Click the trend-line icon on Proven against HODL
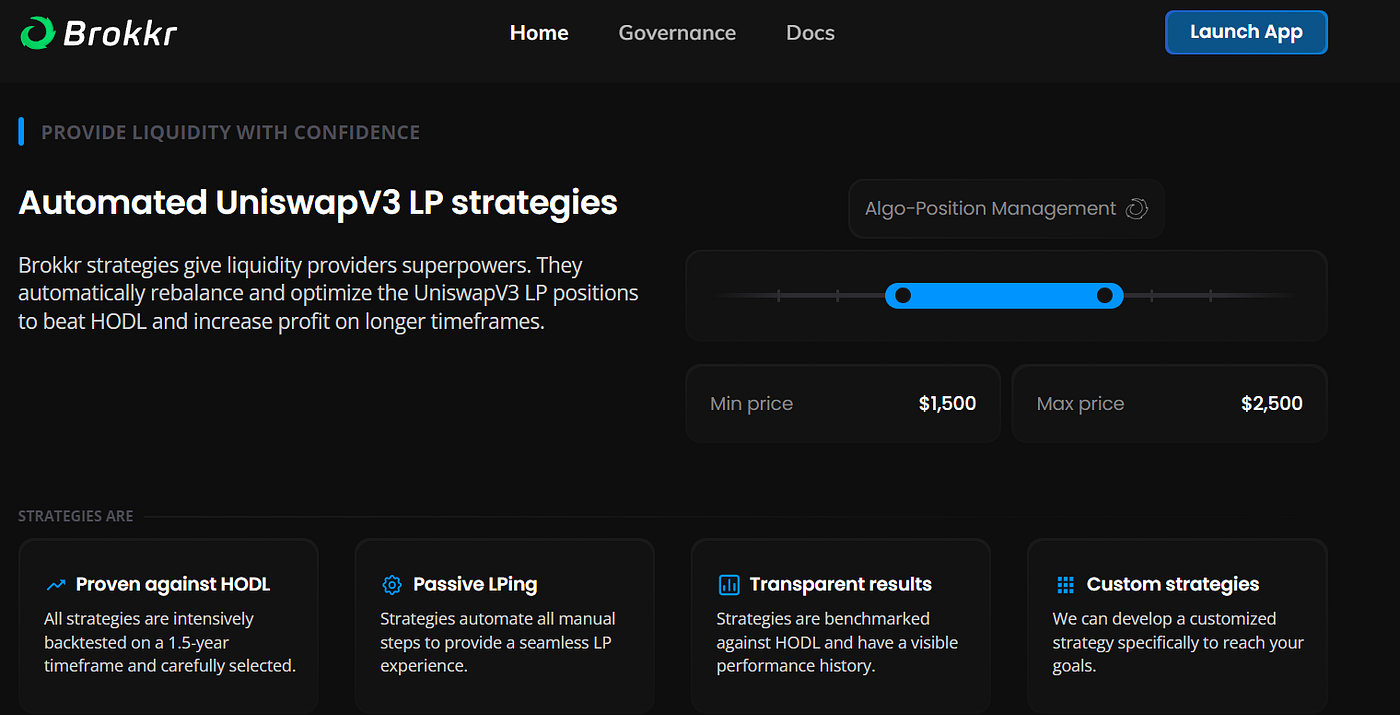The image size is (1400, 715). 56,585
